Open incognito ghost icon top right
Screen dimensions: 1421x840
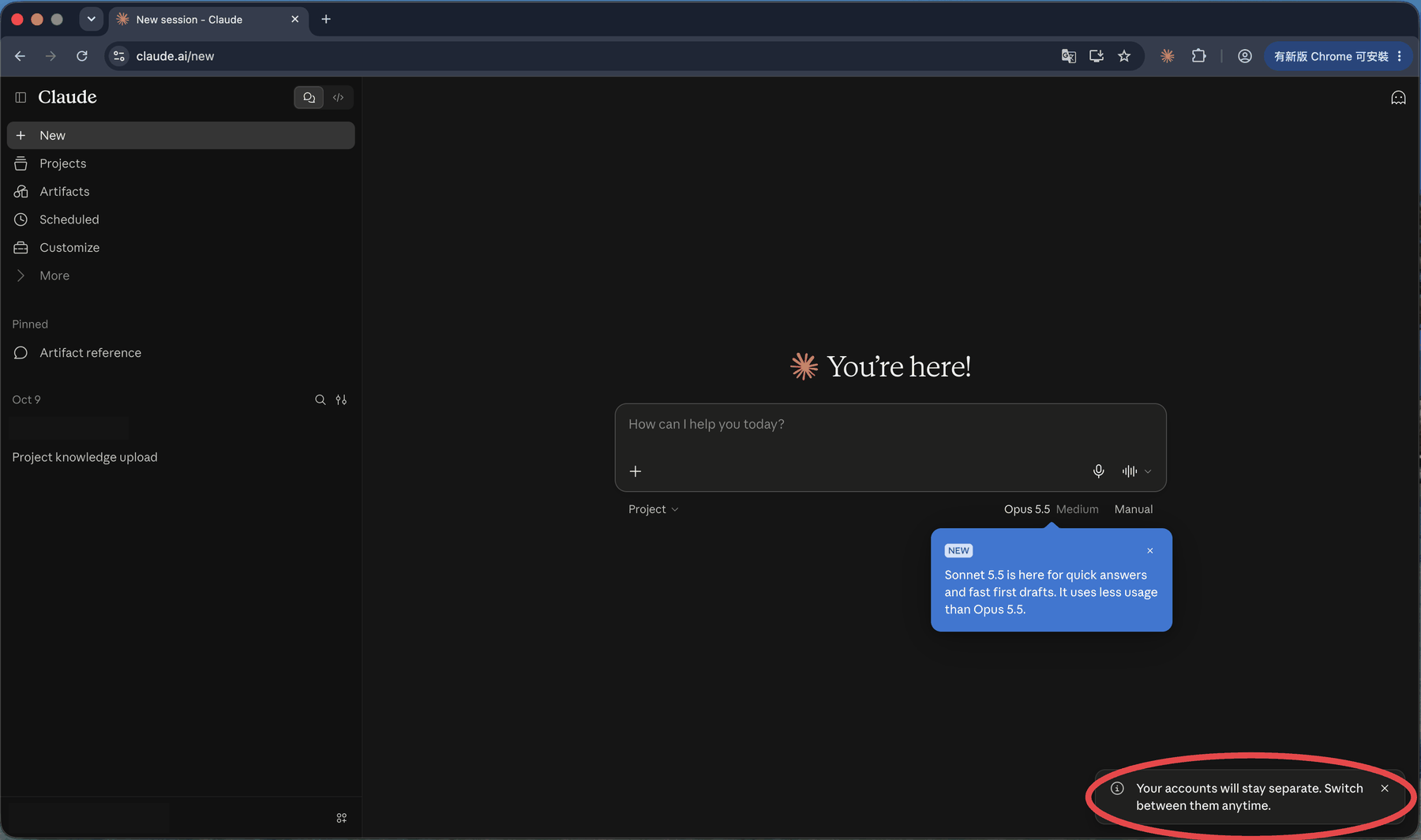(1398, 98)
